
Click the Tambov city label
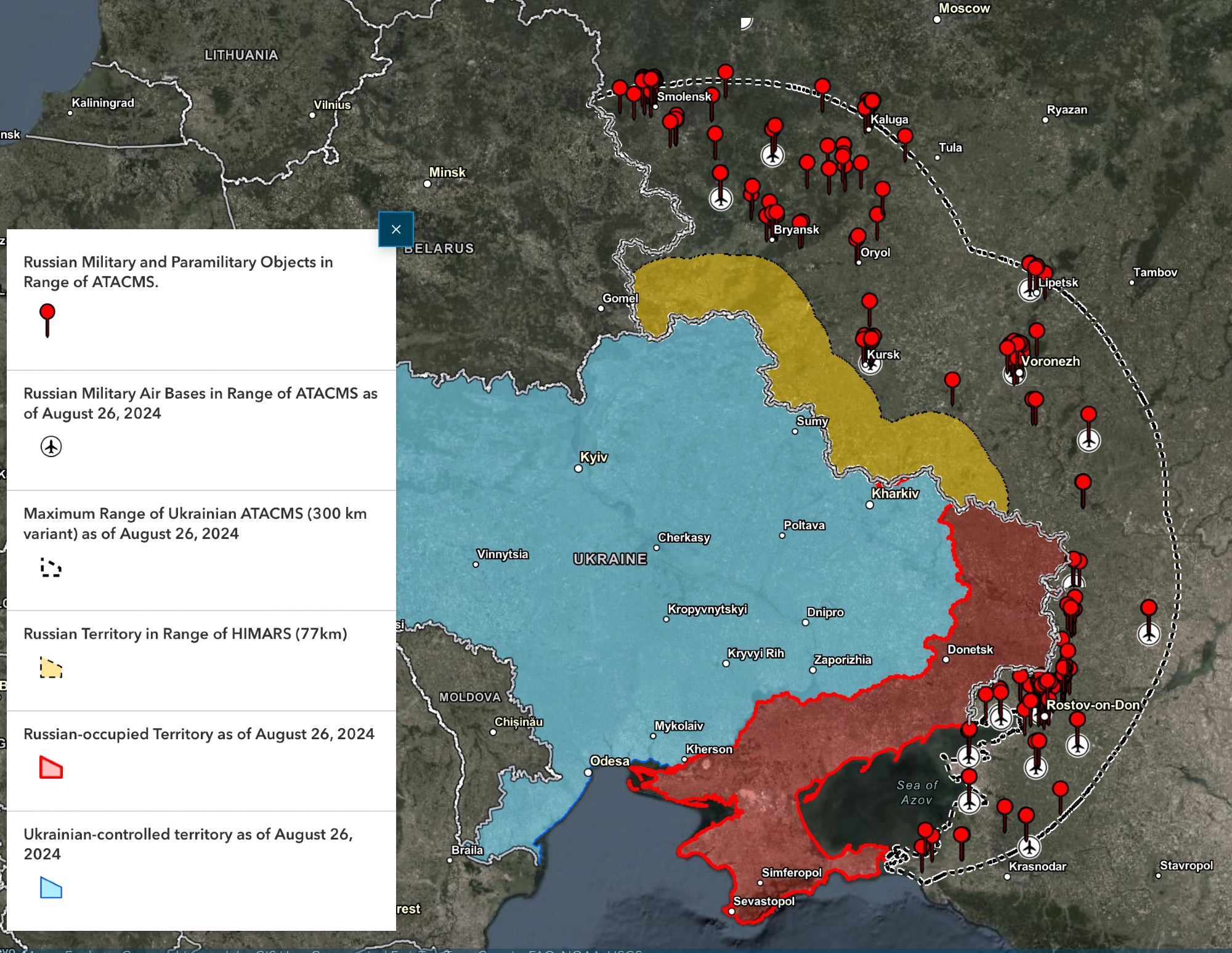coord(1155,272)
